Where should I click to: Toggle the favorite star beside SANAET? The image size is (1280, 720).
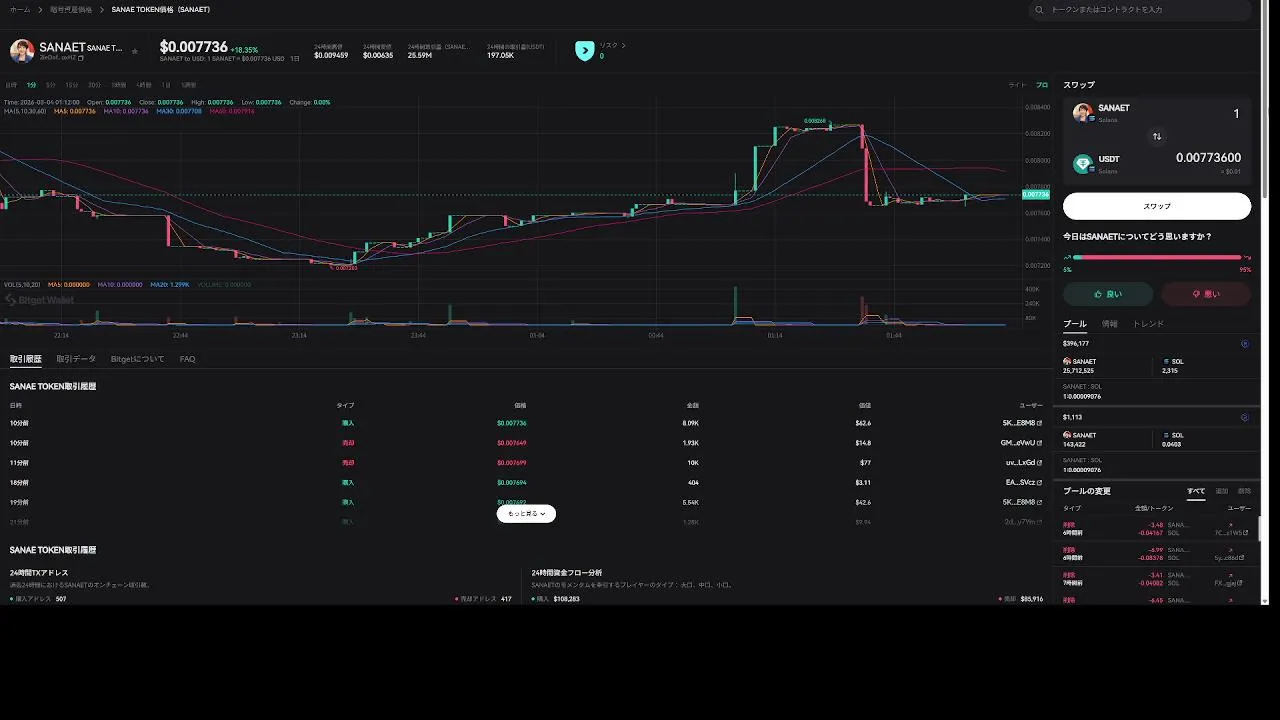[135, 51]
